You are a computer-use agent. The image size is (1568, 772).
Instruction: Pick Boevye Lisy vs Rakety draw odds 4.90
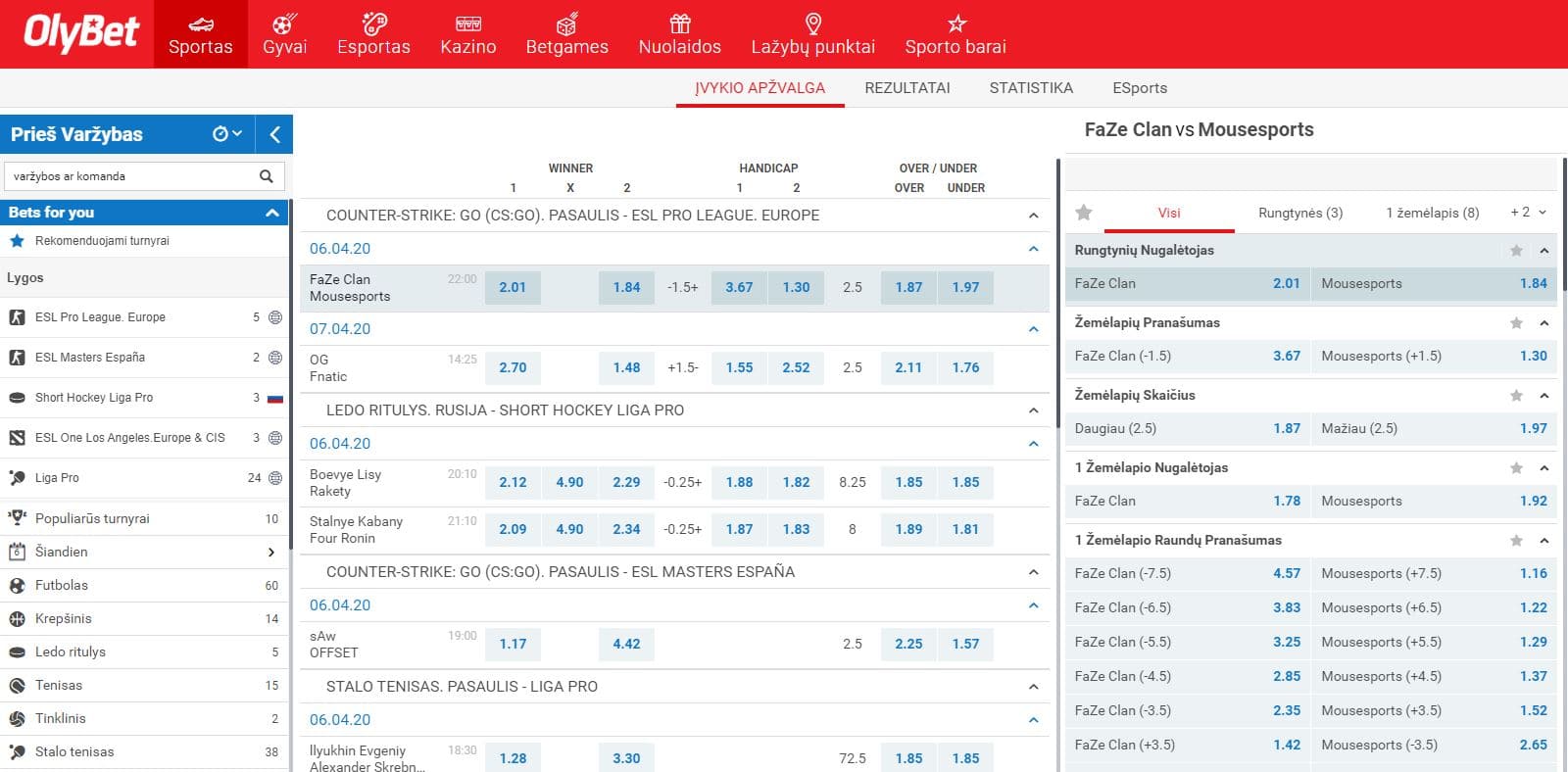569,482
